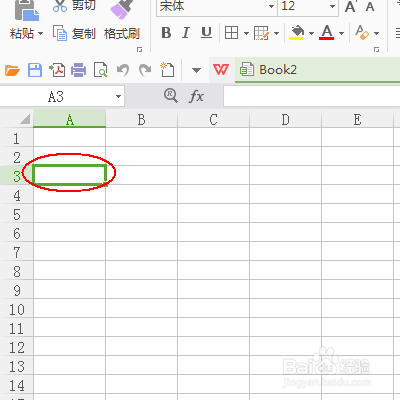Click the WPS red W home icon
This screenshot has width=400, height=400.
[221, 70]
